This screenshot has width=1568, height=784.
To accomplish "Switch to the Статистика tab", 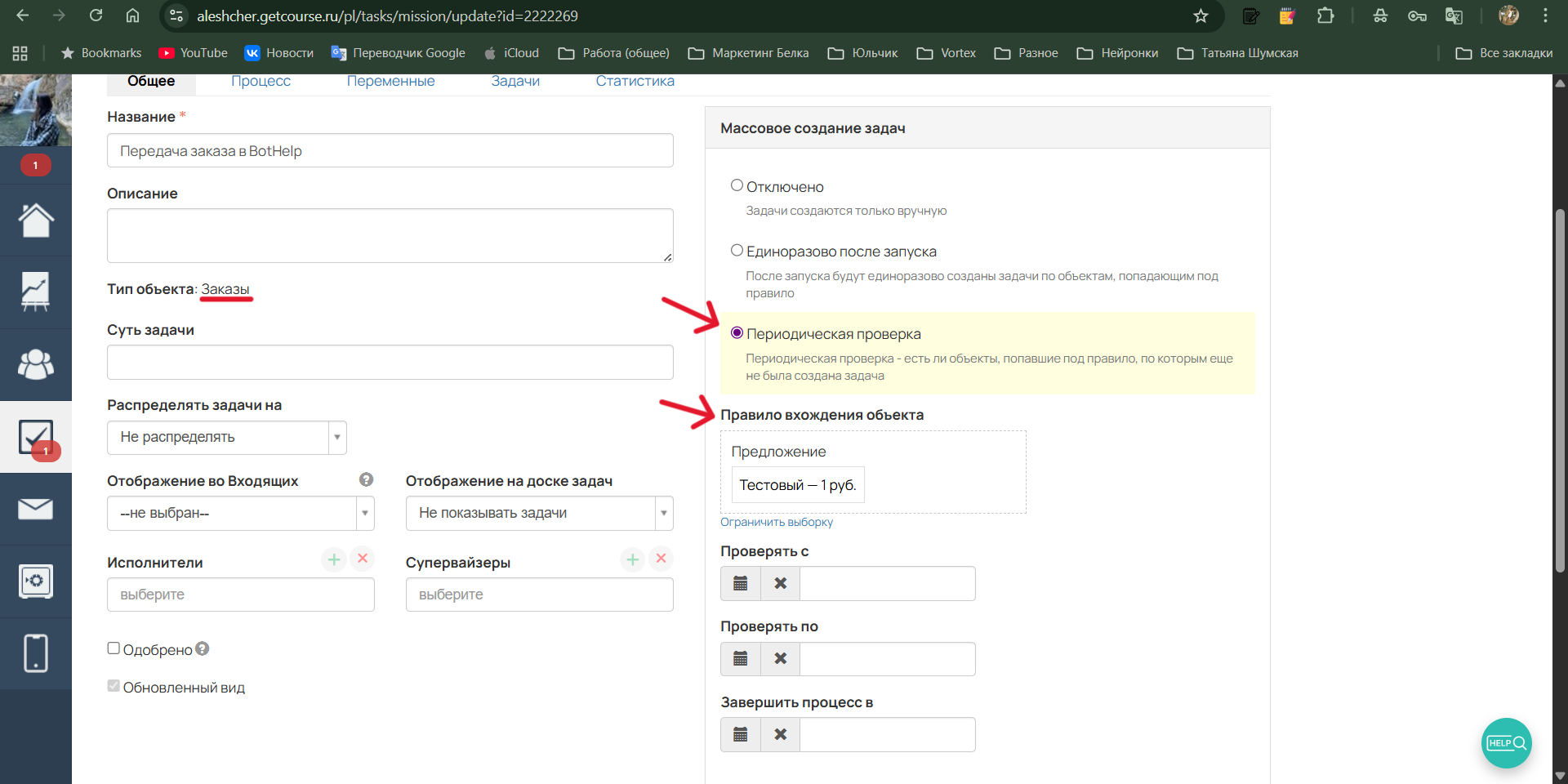I will pos(635,81).
